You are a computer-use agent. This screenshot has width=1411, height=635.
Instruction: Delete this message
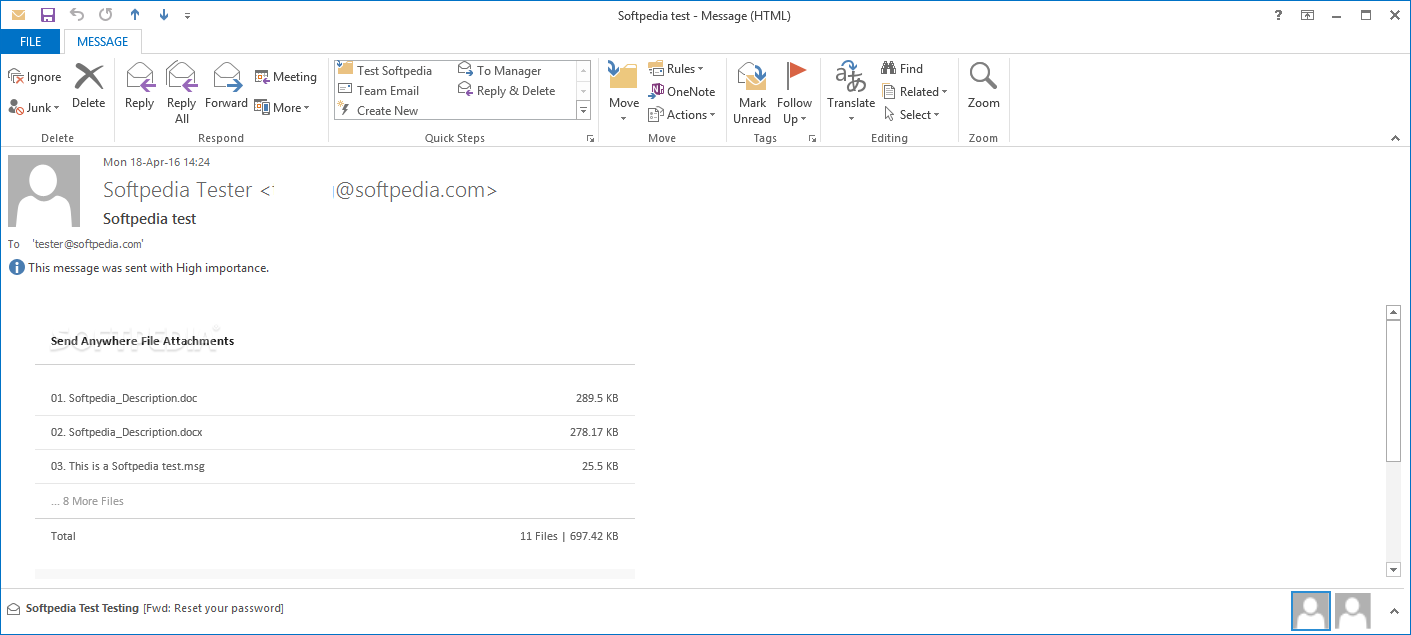[x=89, y=86]
